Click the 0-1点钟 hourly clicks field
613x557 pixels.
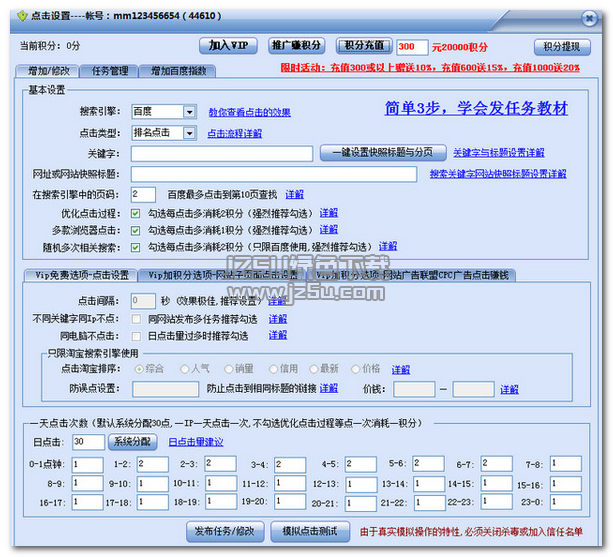coord(88,464)
